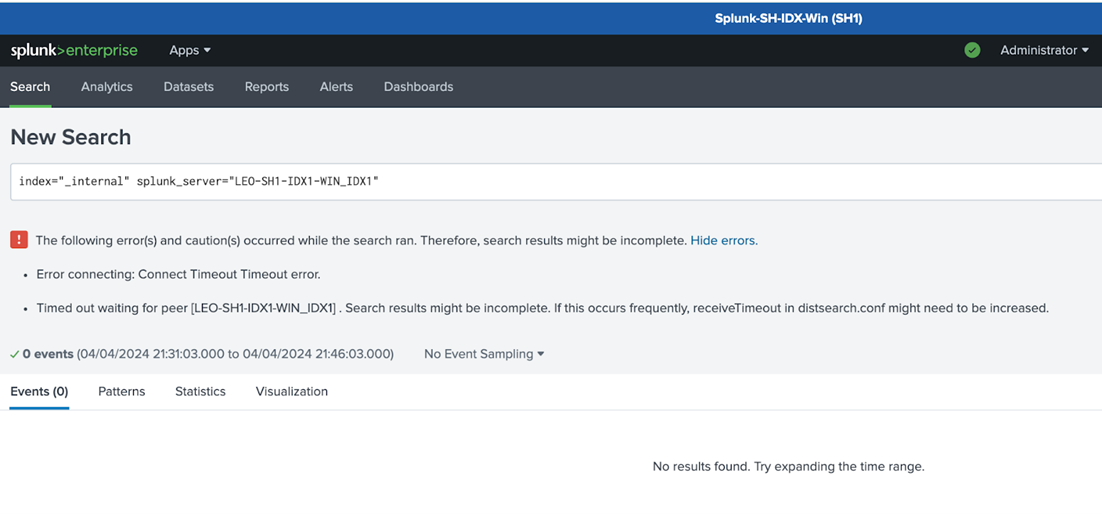Open the Administrator user menu
The height and width of the screenshot is (514, 1102).
pos(1044,51)
